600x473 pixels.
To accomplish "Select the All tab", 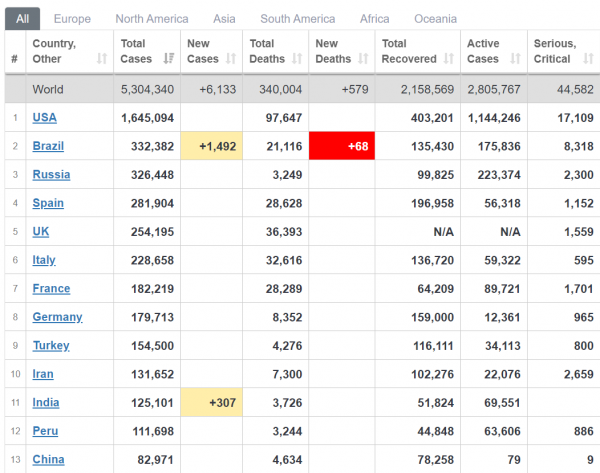I will [22, 19].
